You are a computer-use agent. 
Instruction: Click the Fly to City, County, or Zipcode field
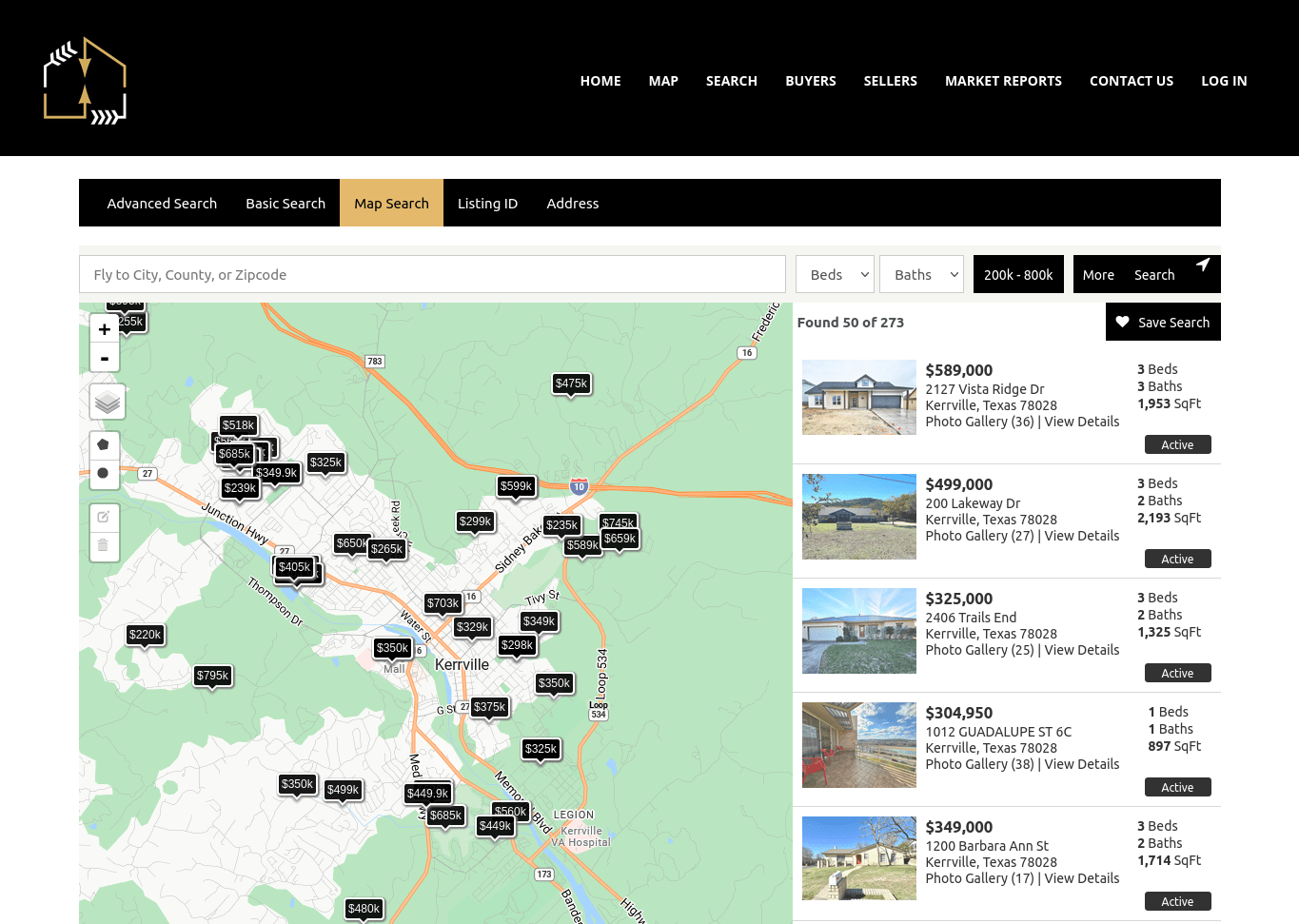[x=432, y=275]
